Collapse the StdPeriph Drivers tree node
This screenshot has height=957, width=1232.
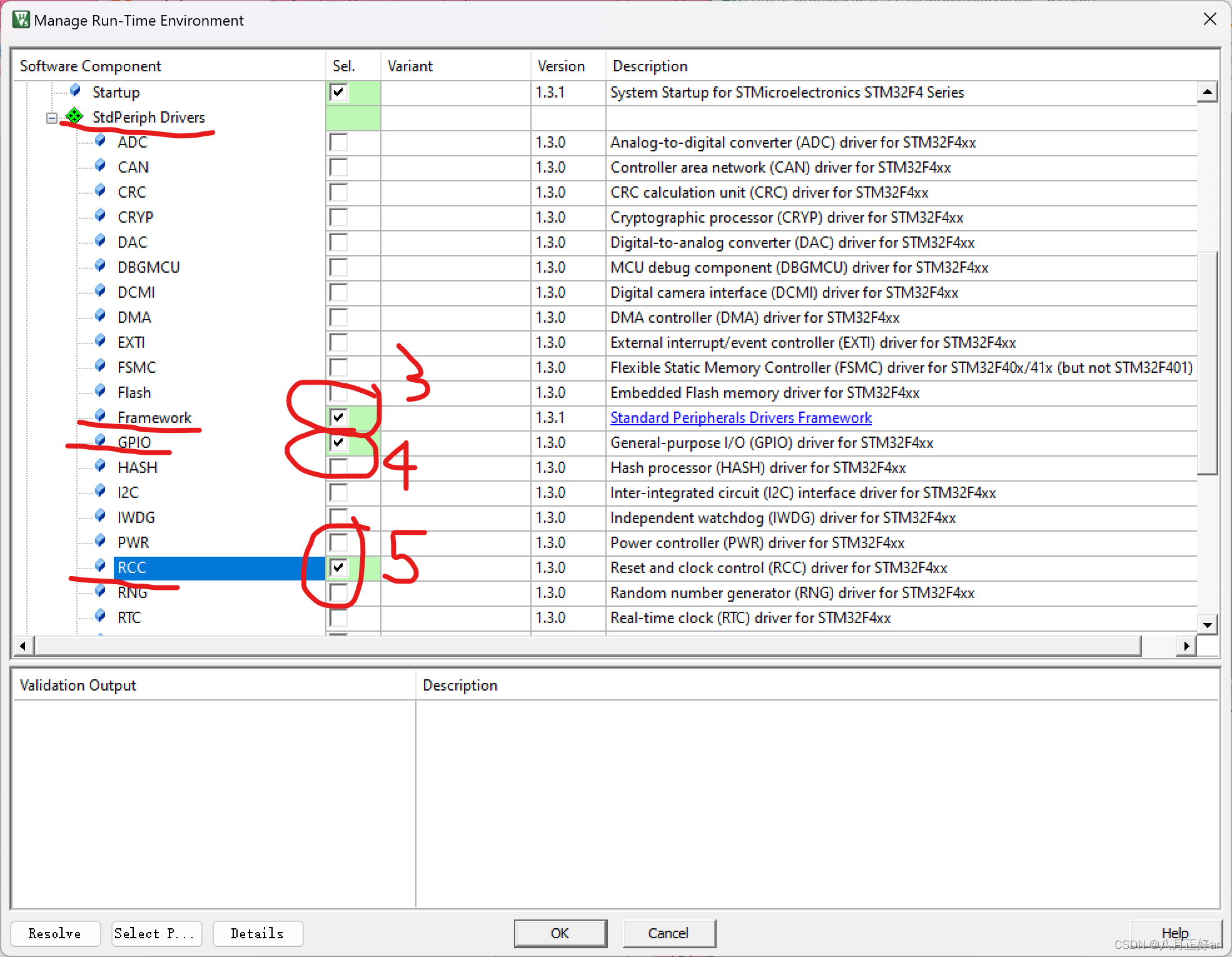[x=52, y=118]
